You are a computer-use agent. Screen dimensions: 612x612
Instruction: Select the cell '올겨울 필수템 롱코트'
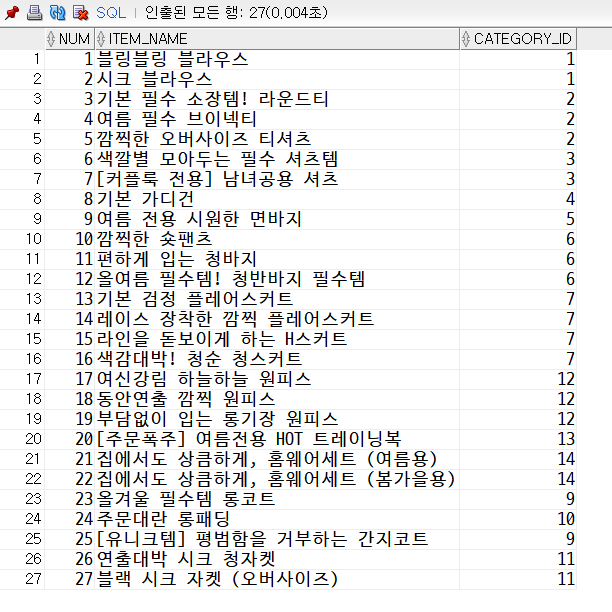(277, 499)
